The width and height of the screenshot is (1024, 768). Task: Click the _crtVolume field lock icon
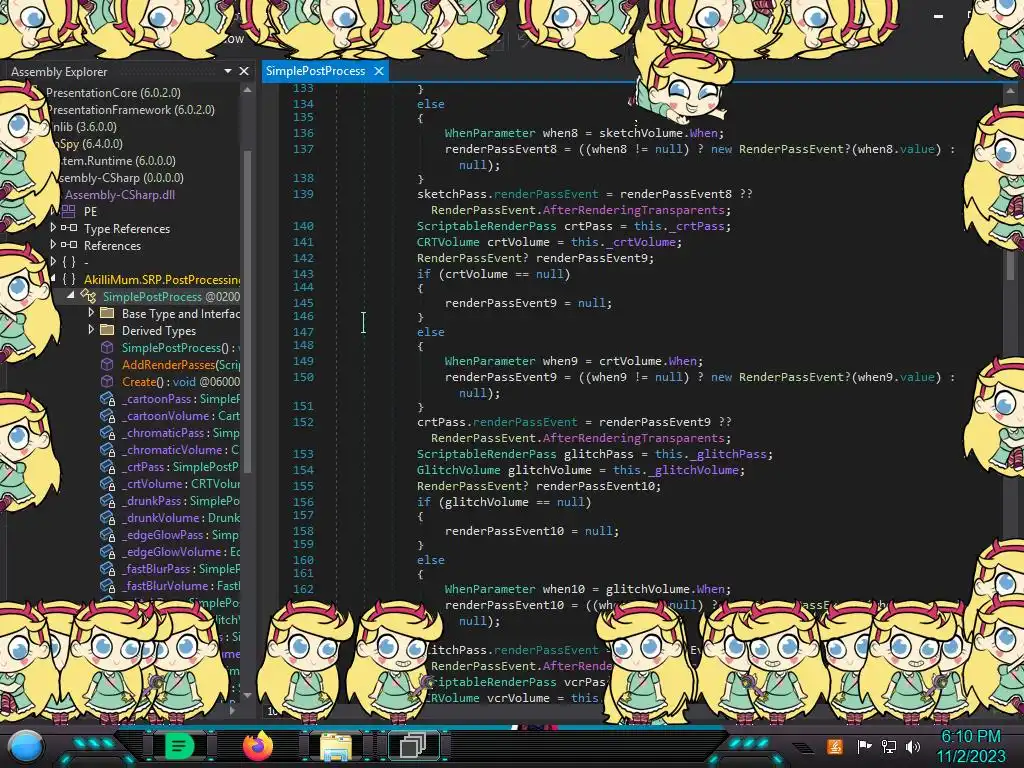pos(107,483)
